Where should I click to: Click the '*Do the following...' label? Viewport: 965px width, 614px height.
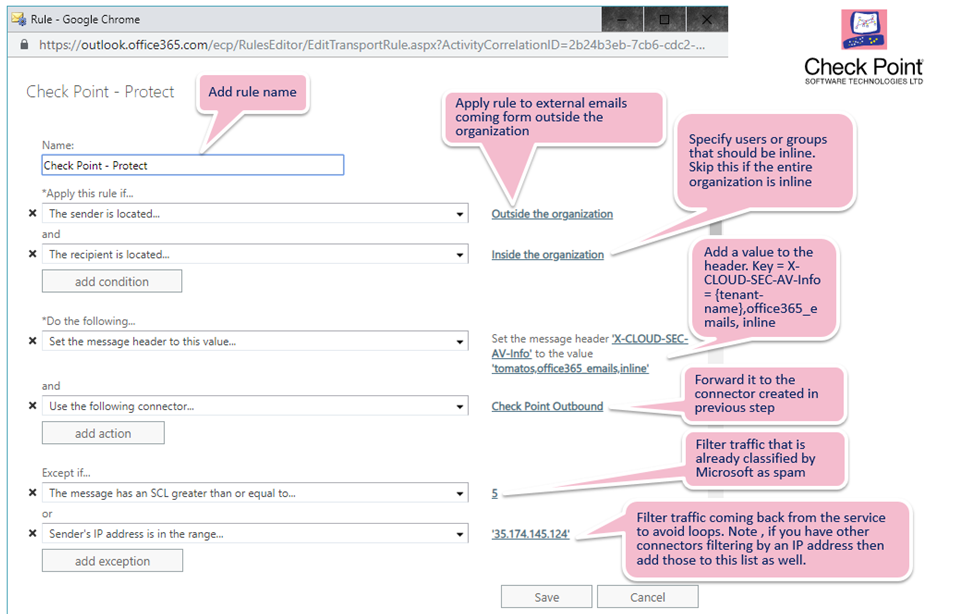pyautogui.click(x=89, y=321)
